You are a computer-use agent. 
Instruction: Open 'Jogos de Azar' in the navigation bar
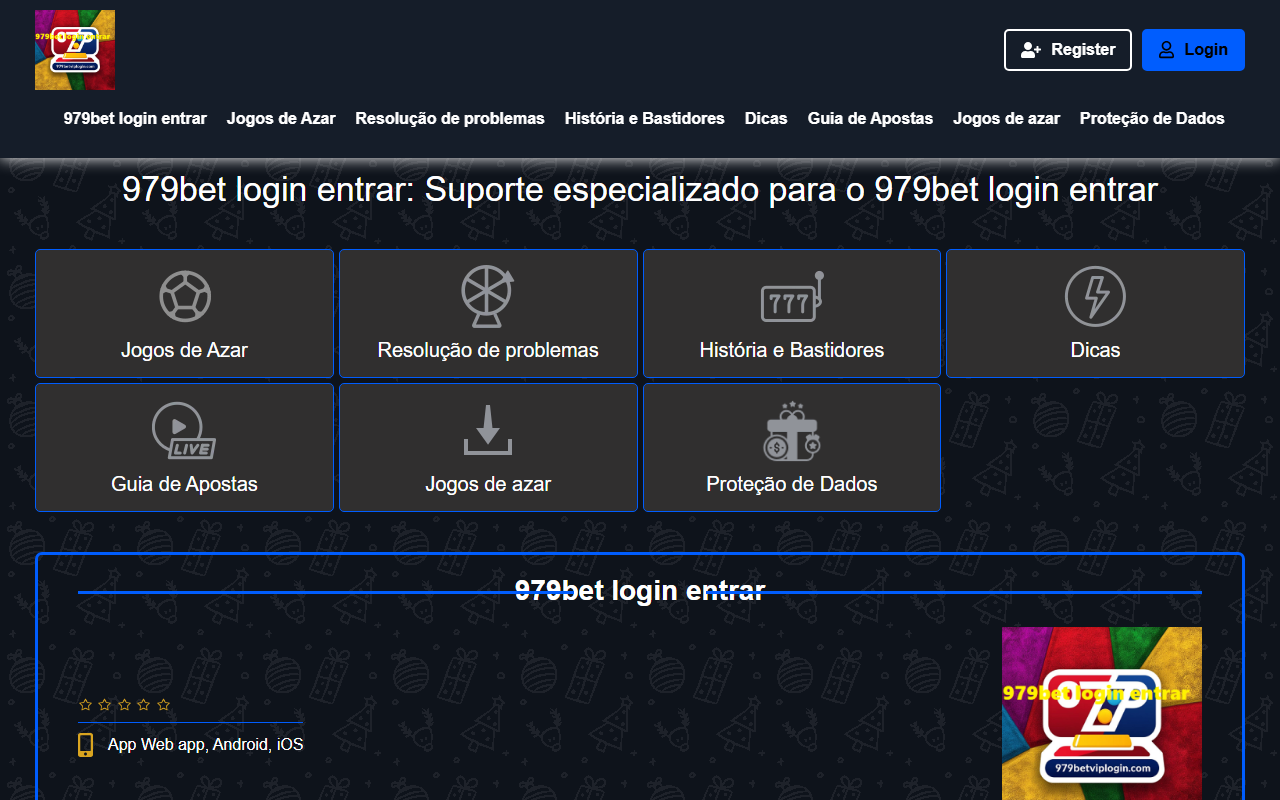click(281, 118)
